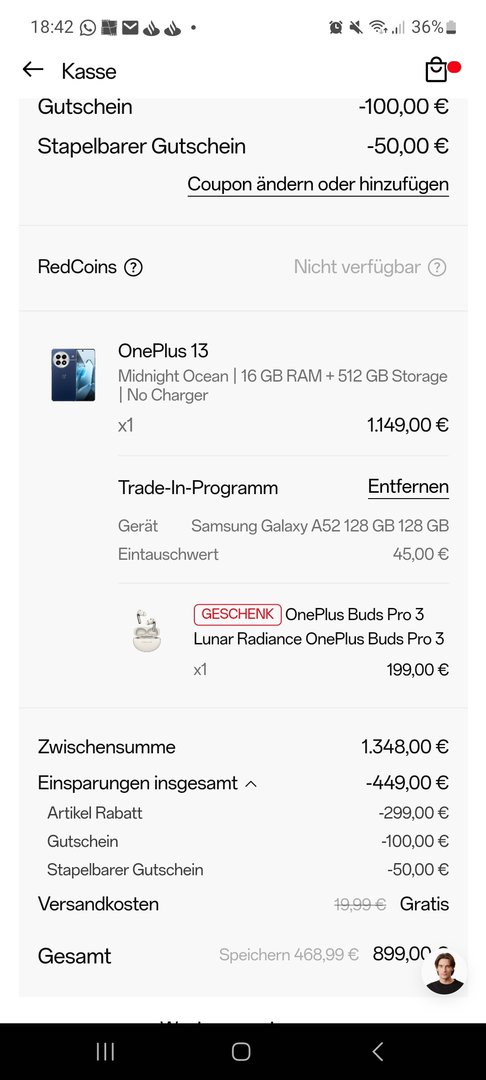Open the mail notification icon in status bar
Image resolution: width=486 pixels, height=1080 pixels.
click(130, 28)
